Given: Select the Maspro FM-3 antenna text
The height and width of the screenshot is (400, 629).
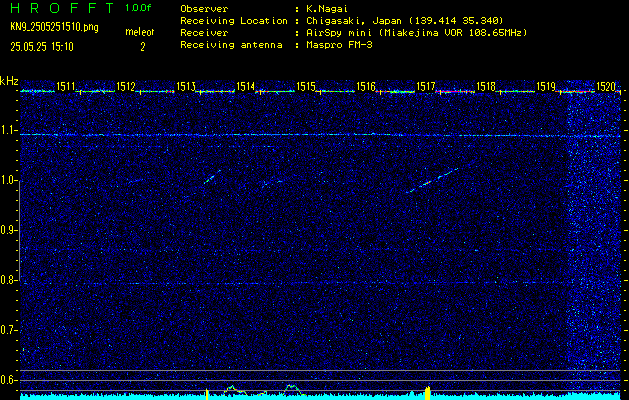Looking at the screenshot, I should [339, 45].
